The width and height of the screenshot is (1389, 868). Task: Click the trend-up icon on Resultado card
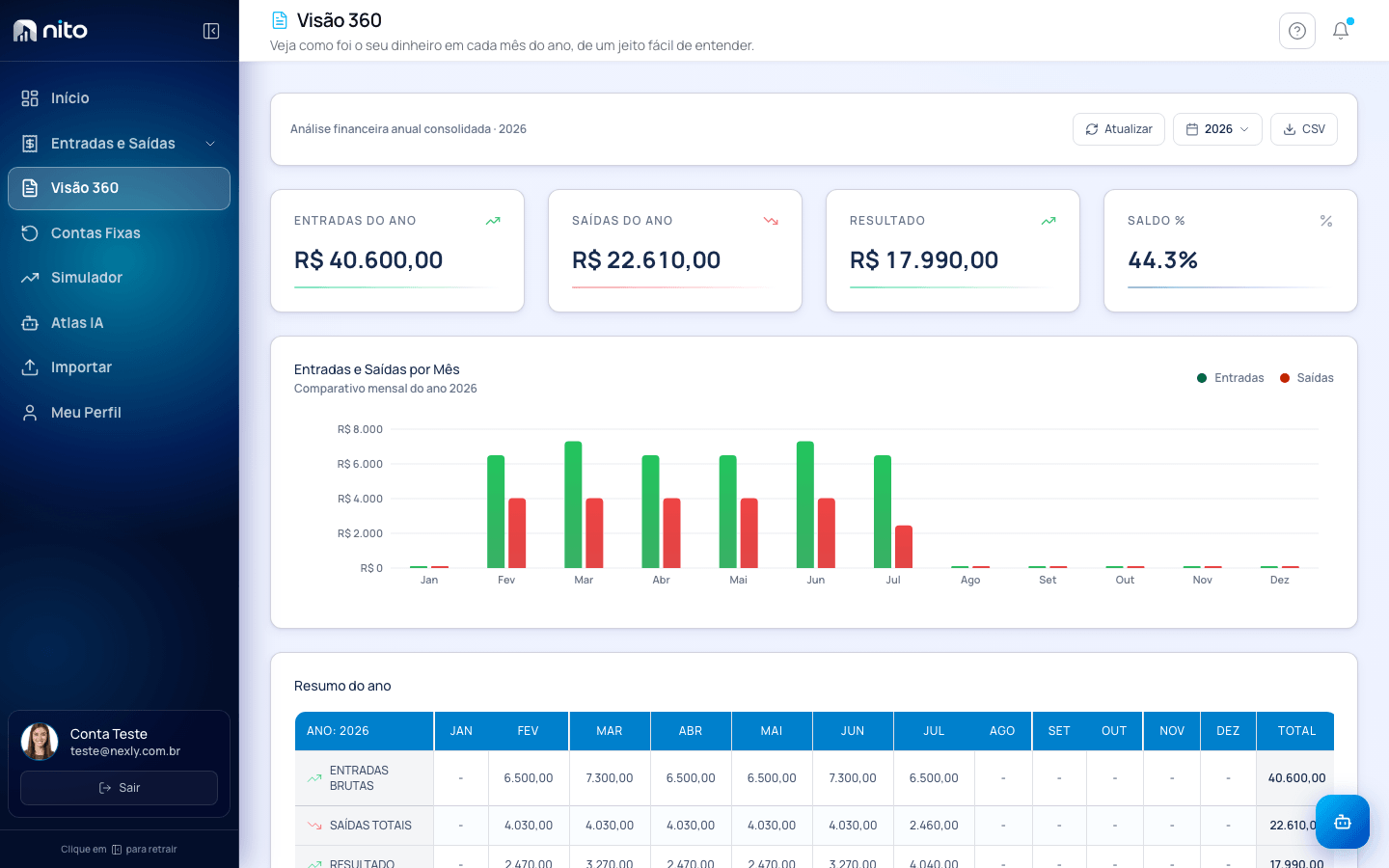coord(1049,221)
